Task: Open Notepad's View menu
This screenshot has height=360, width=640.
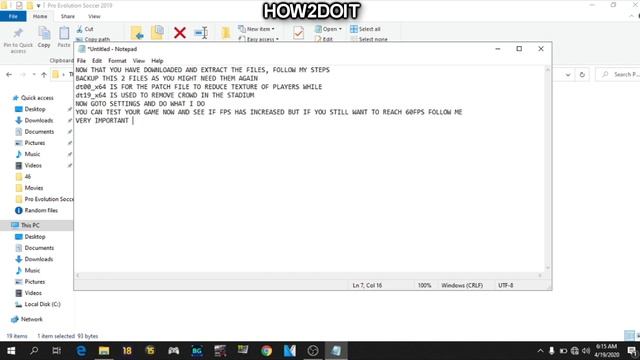Action: coord(139,60)
